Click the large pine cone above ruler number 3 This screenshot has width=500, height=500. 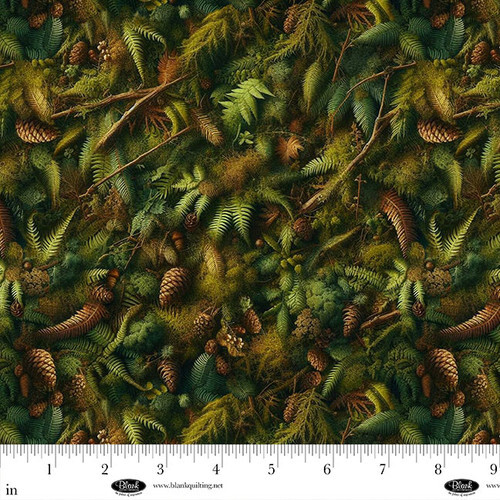(174, 287)
